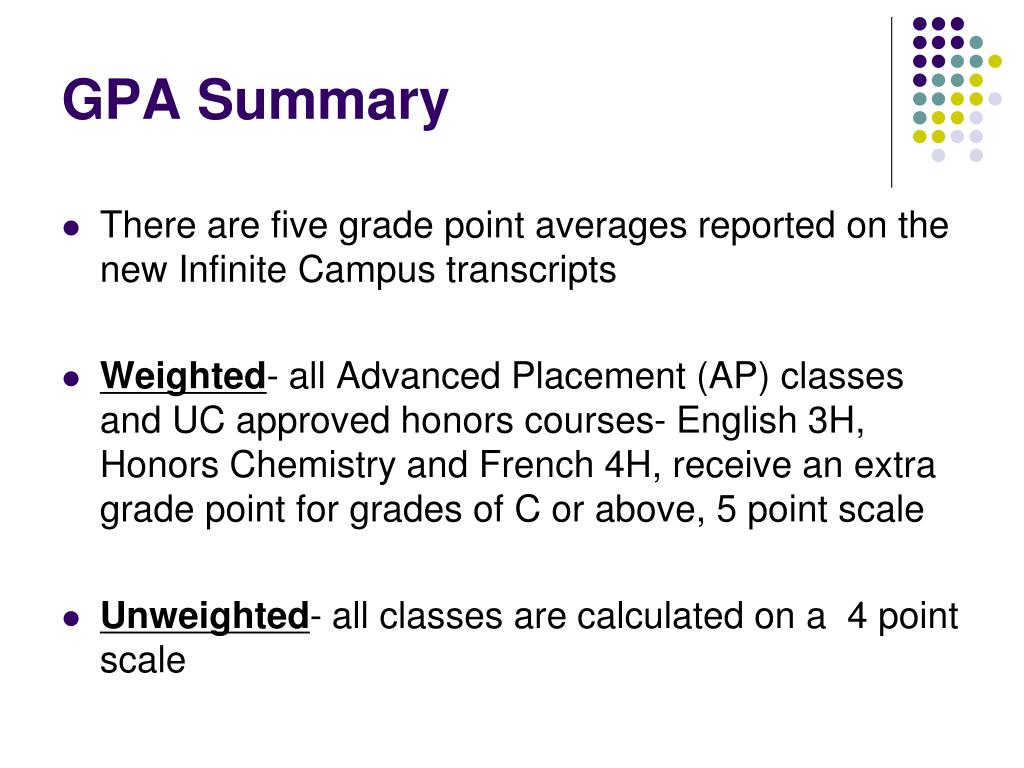Click the bullet beside Weighted
1024x768 pixels.
71,379
